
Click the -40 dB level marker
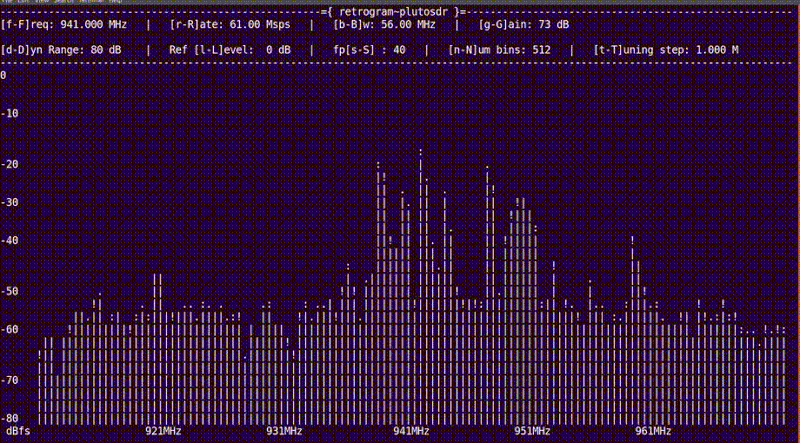click(10, 240)
